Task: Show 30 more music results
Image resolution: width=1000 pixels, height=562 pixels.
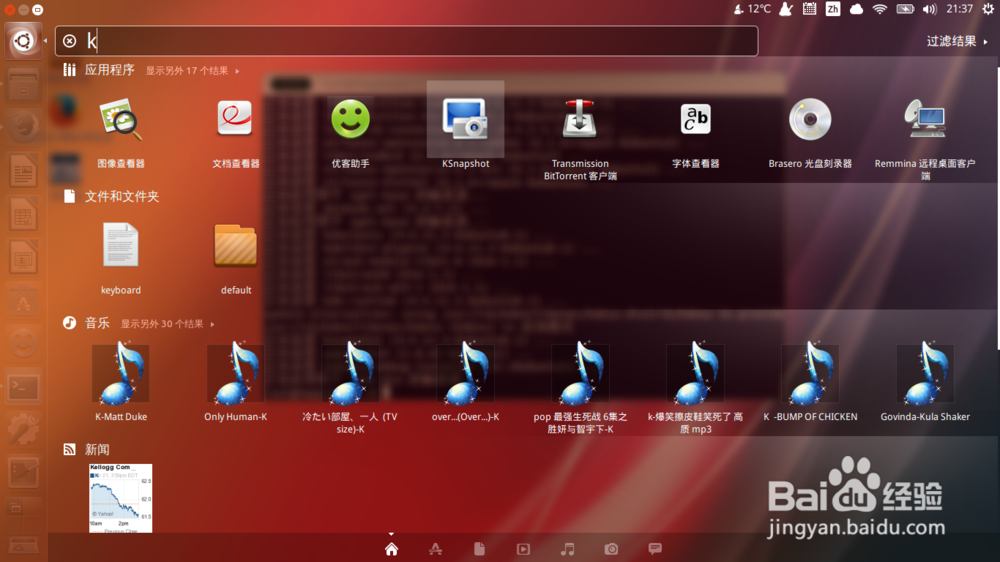Action: tap(168, 324)
